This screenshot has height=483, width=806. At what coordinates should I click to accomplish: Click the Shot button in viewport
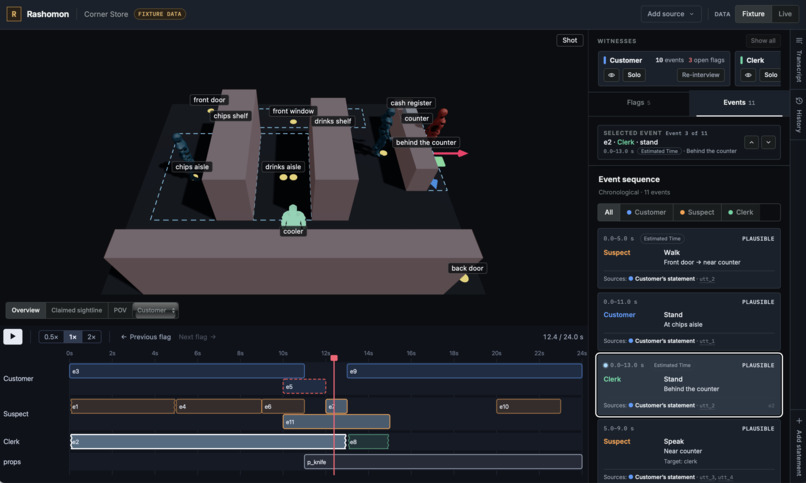(570, 40)
